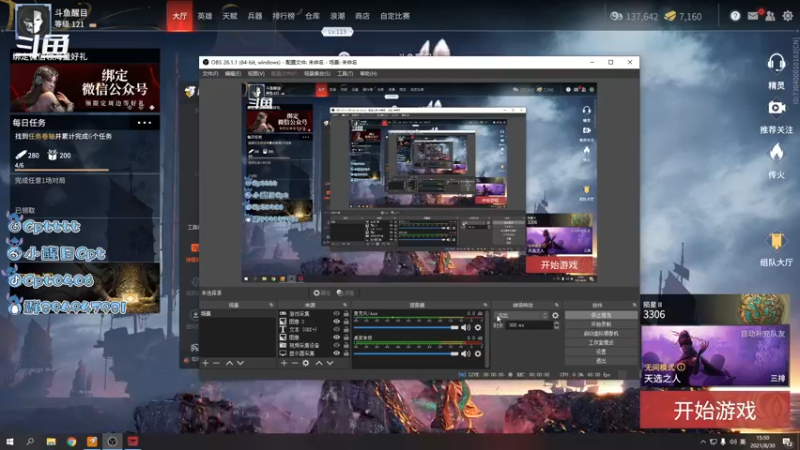Viewport: 800px width, 450px height.
Task: Click the 精灵 headset icon
Action: 776,64
